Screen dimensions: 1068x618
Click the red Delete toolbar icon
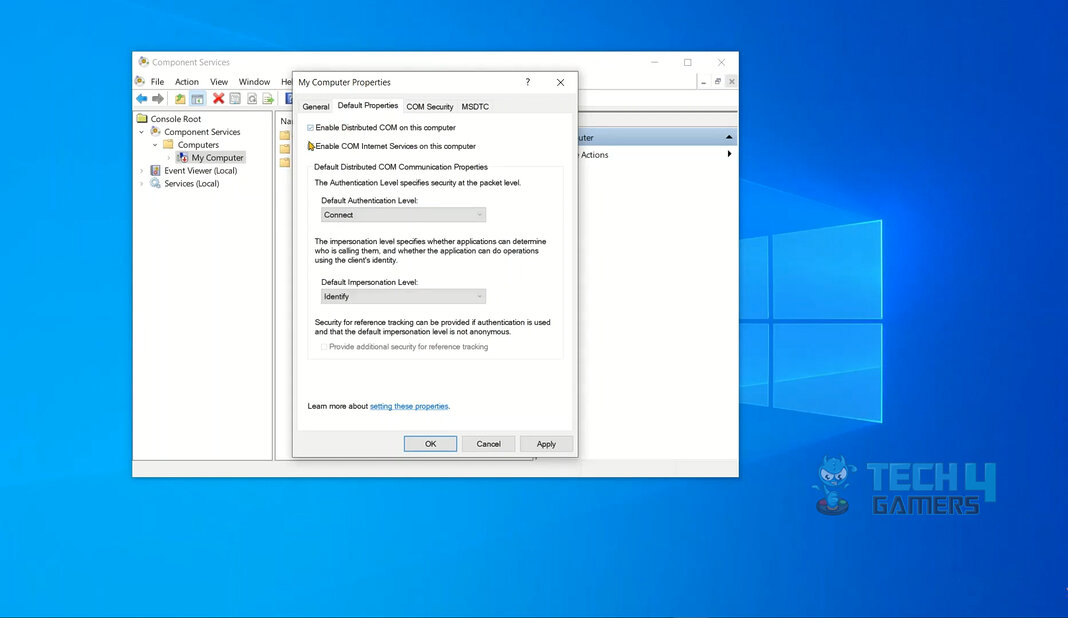(x=218, y=98)
